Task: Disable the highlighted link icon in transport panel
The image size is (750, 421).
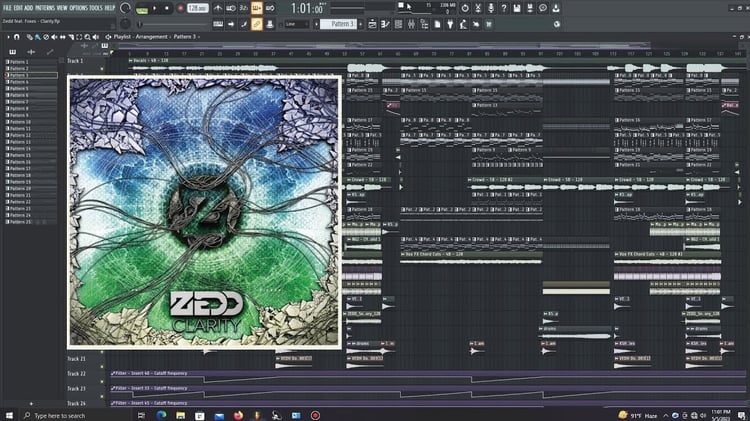Action: click(x=257, y=24)
